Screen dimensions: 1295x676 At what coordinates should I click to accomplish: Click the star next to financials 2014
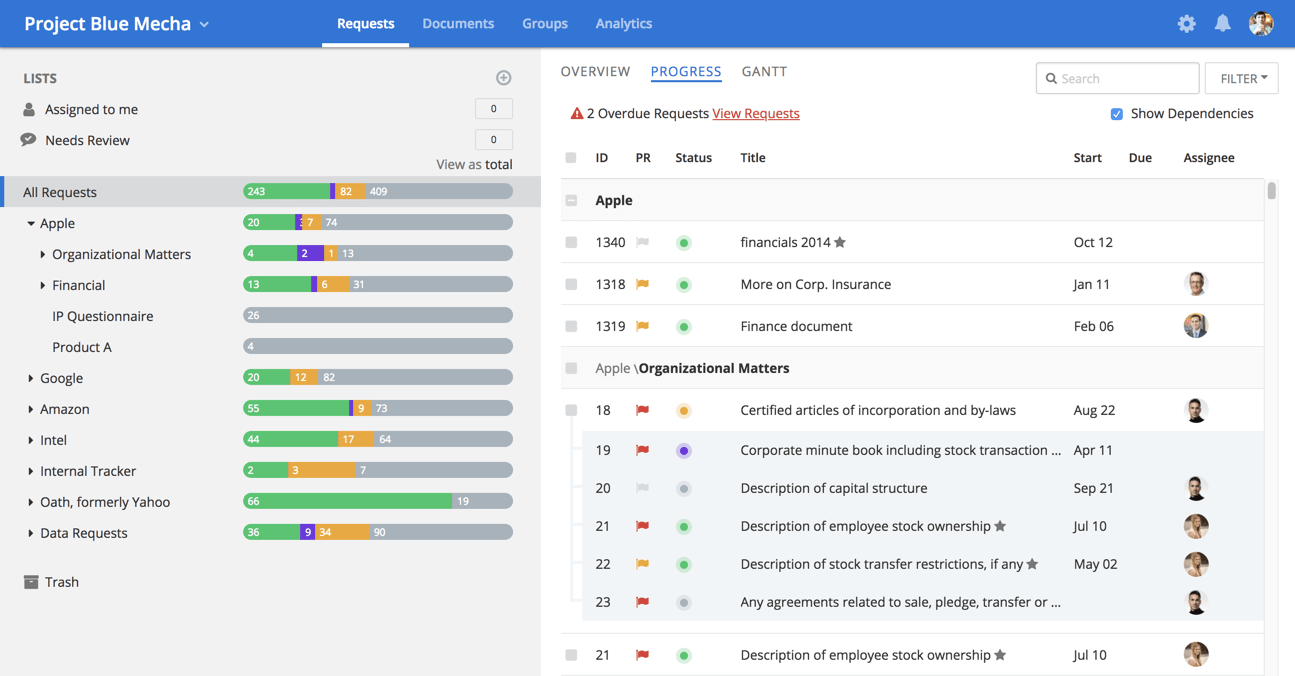pos(840,242)
